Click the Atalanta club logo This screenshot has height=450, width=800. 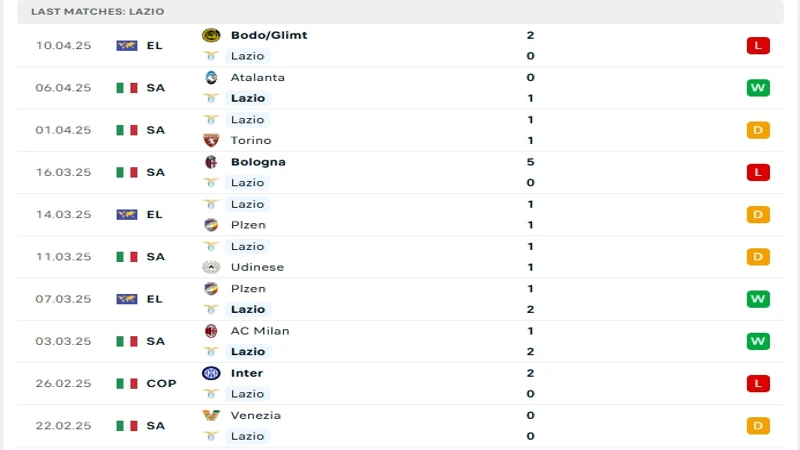click(x=211, y=78)
